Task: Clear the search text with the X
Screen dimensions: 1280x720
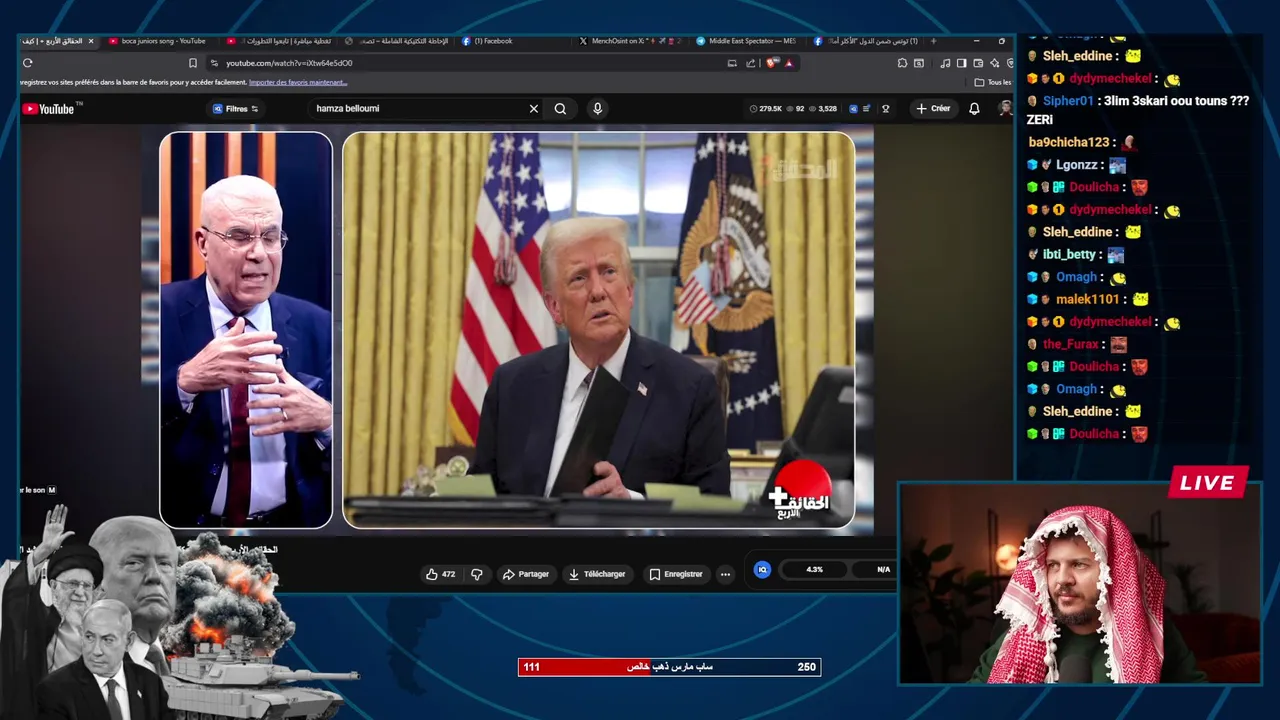Action: 534,109
